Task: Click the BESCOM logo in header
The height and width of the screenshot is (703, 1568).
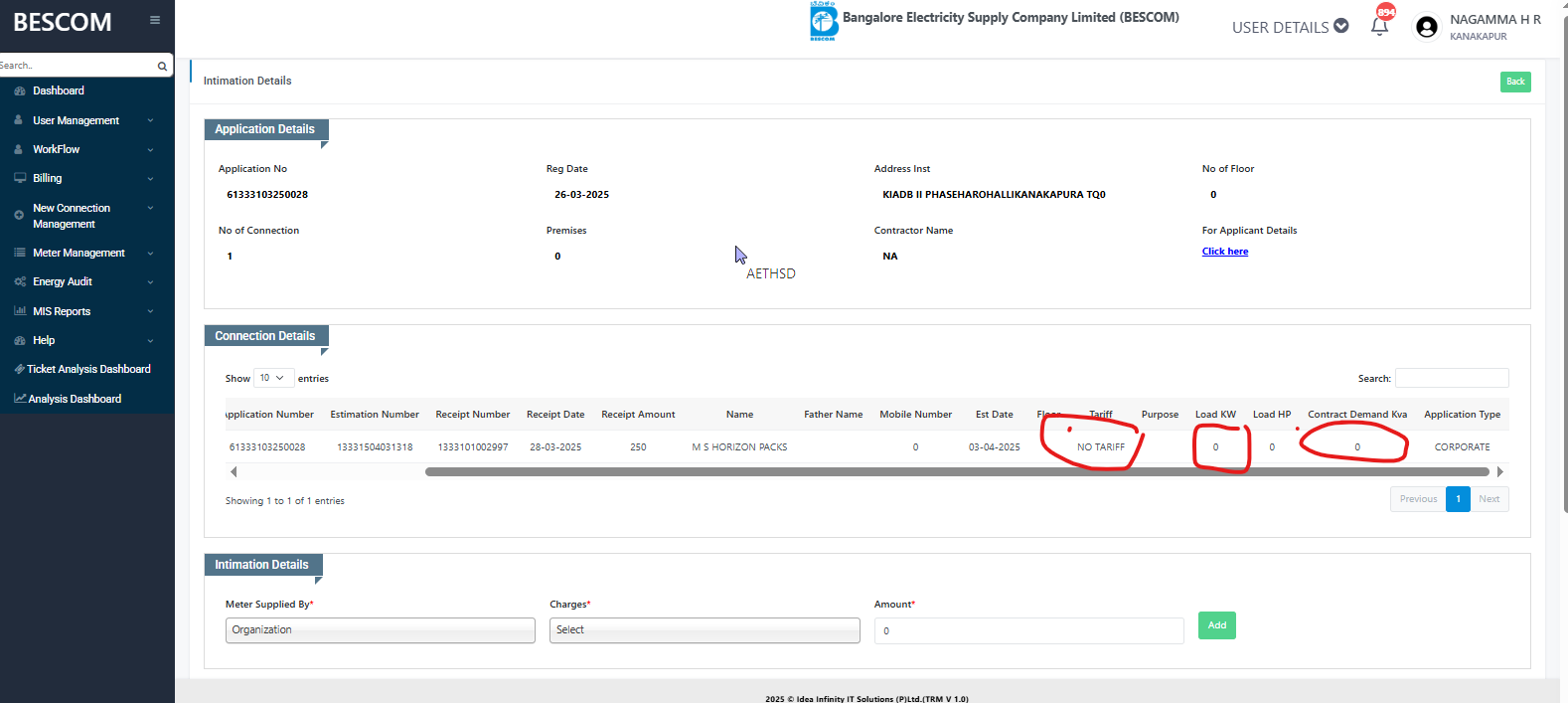Action: click(x=824, y=21)
